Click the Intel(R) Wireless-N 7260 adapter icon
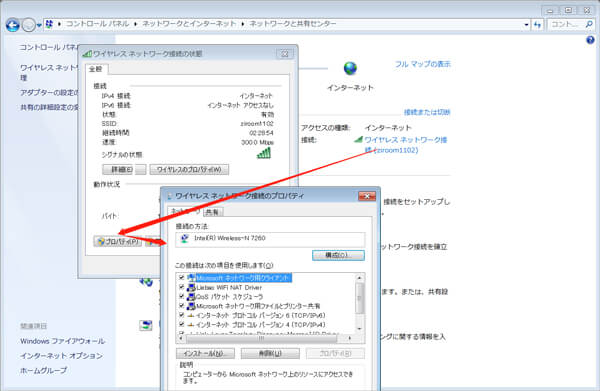600x391 pixels. tap(184, 239)
